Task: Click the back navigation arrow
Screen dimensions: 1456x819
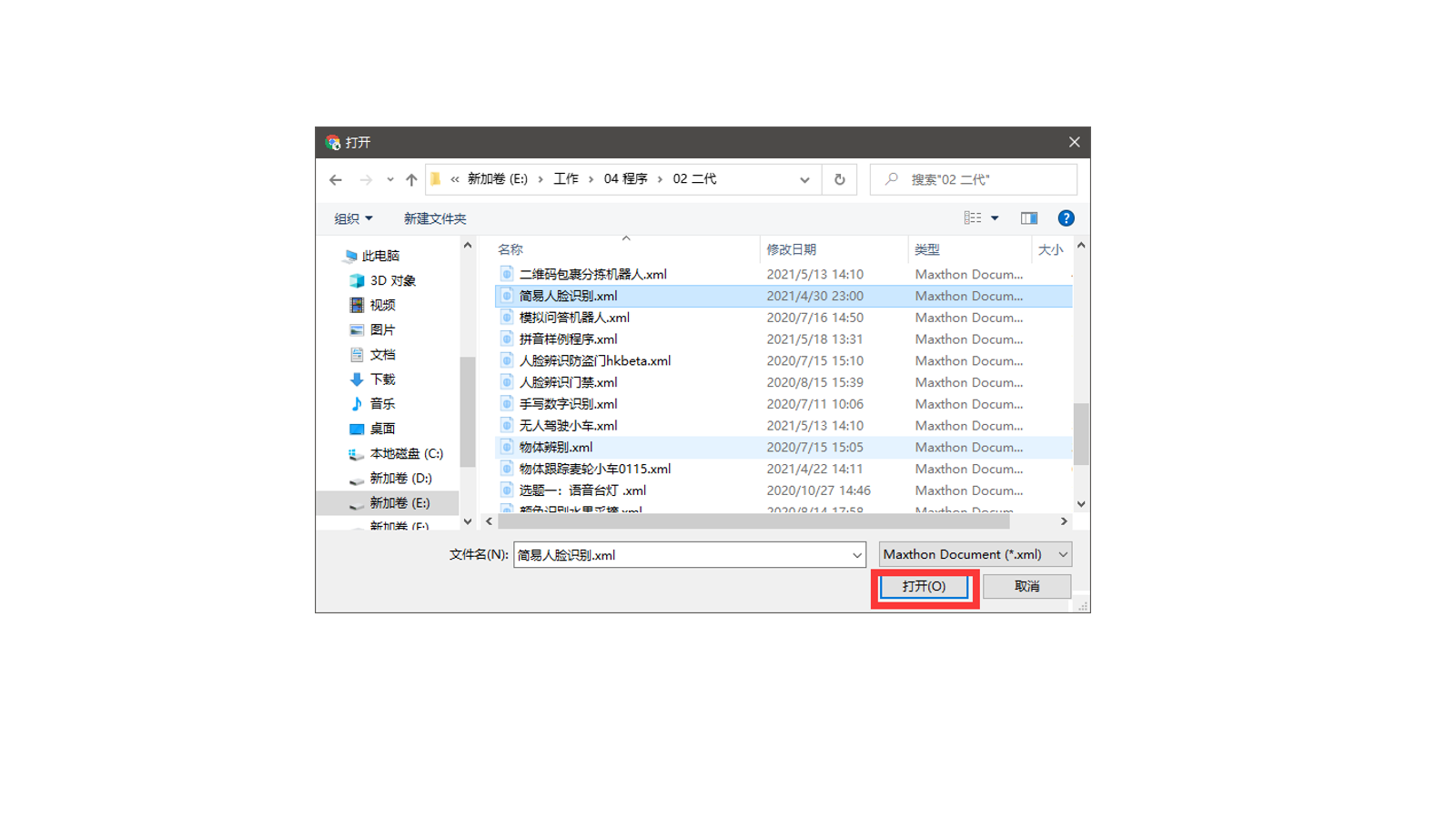Action: point(336,180)
